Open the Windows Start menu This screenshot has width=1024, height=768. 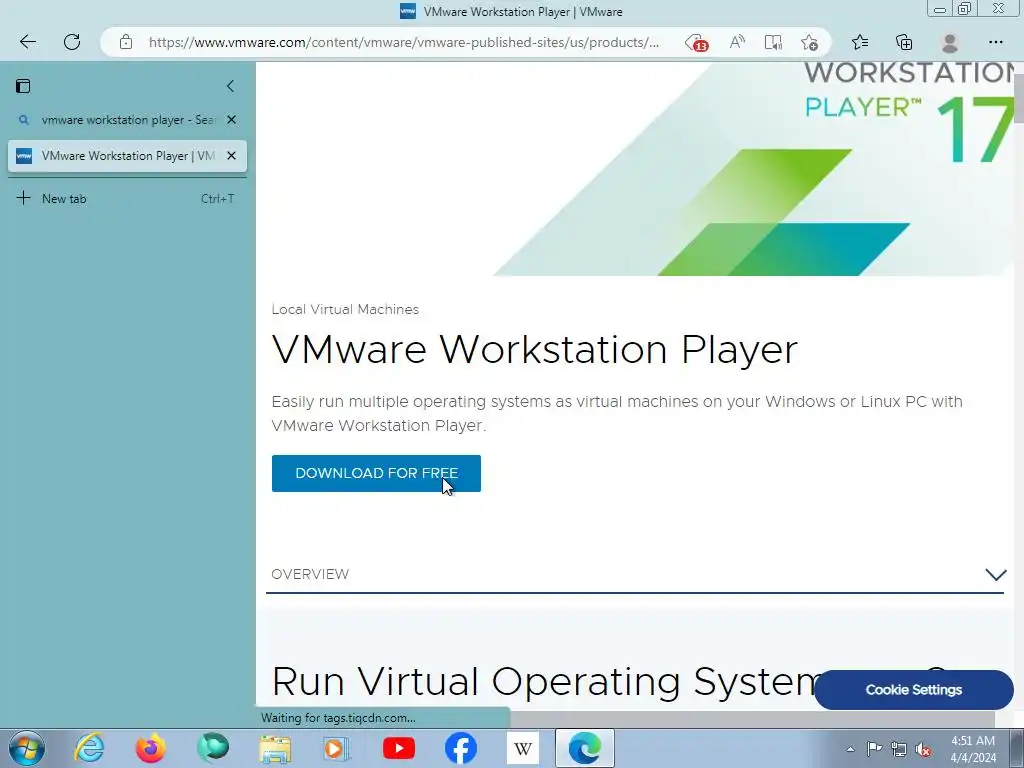tap(27, 748)
